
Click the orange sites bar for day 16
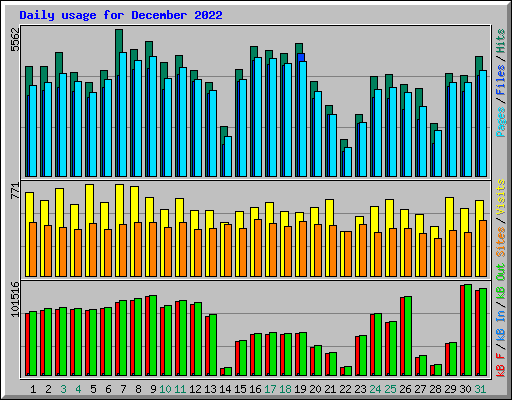click(258, 248)
